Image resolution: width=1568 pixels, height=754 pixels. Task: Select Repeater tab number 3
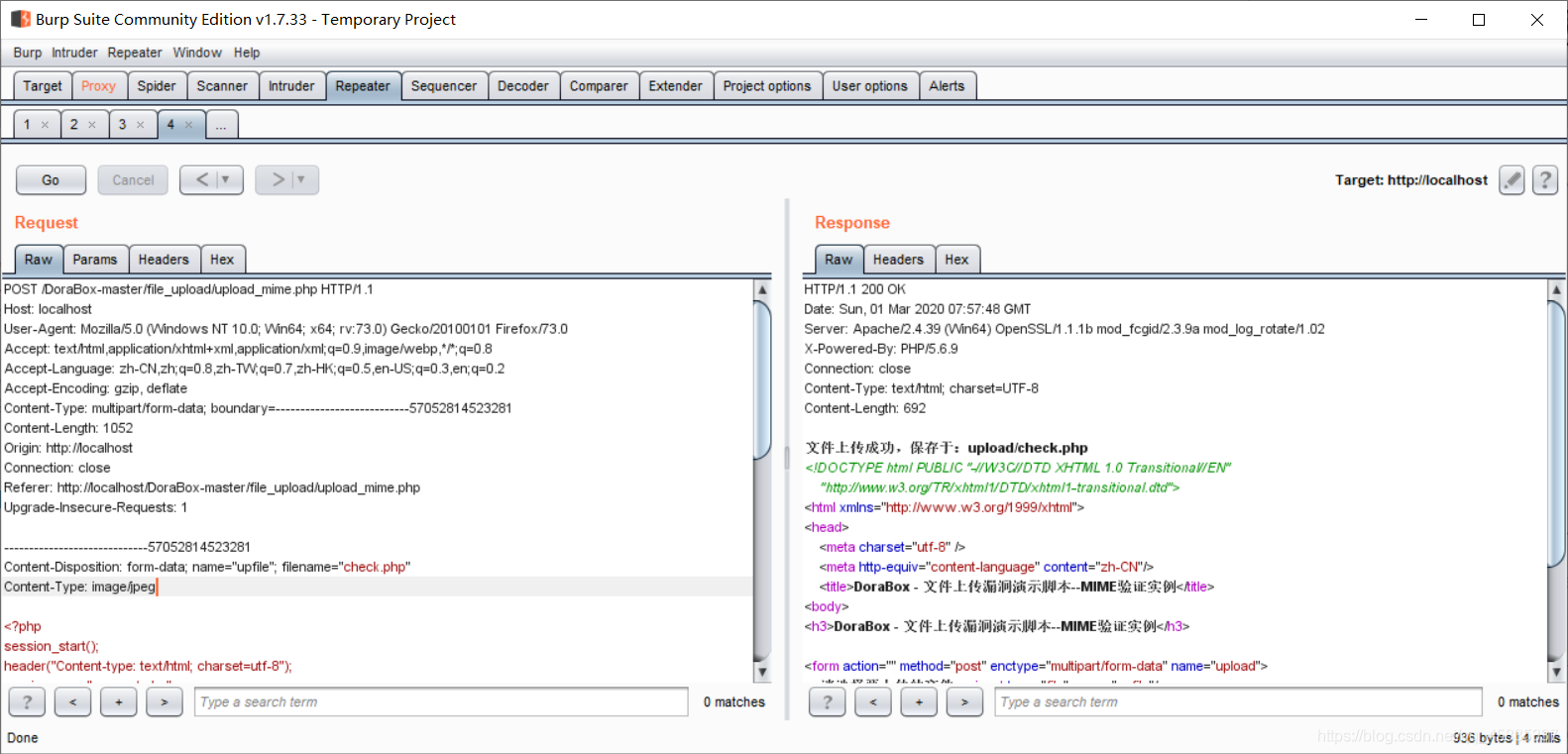tap(122, 125)
